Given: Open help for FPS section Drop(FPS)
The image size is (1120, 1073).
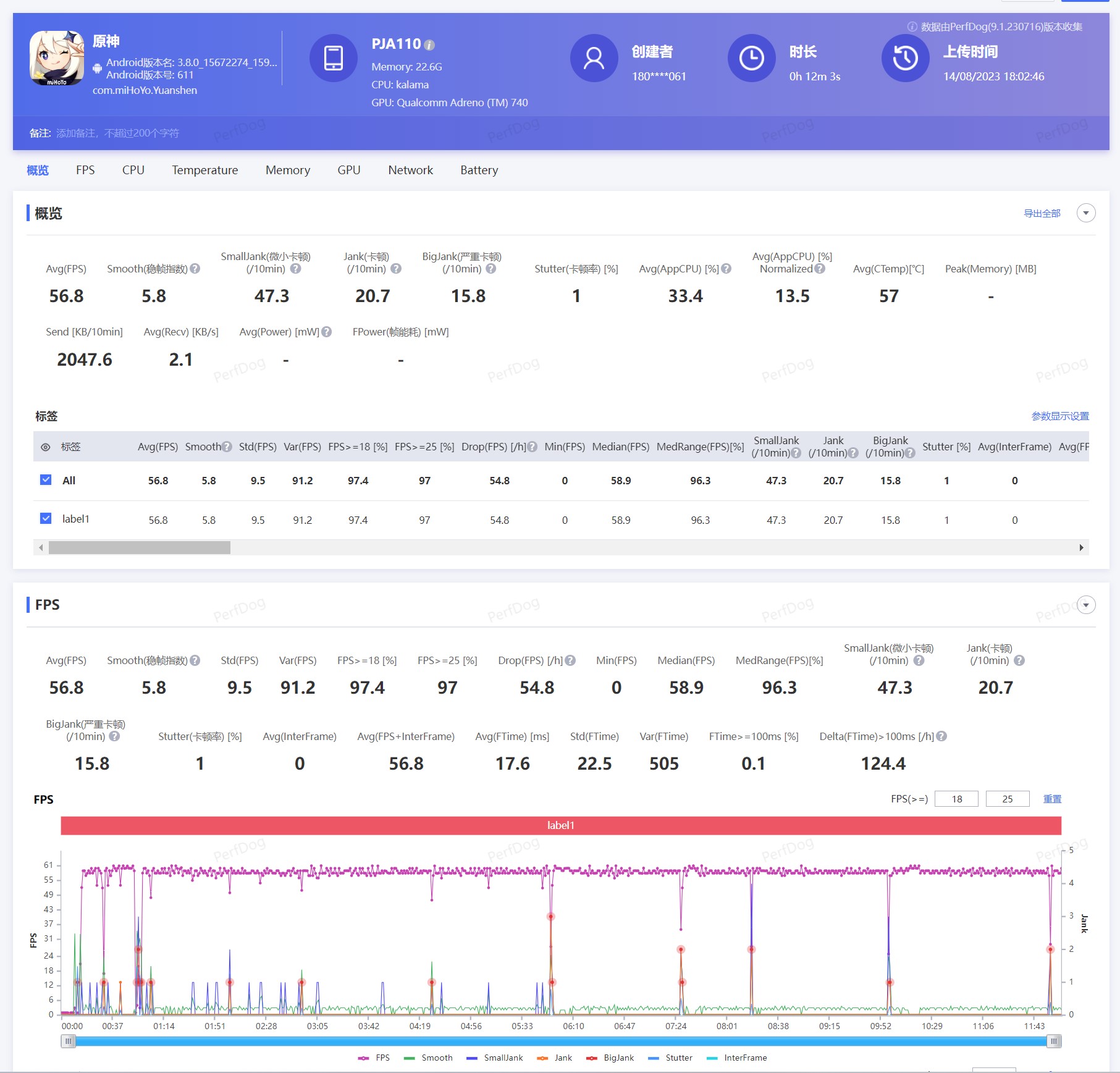Looking at the screenshot, I should click(x=570, y=660).
